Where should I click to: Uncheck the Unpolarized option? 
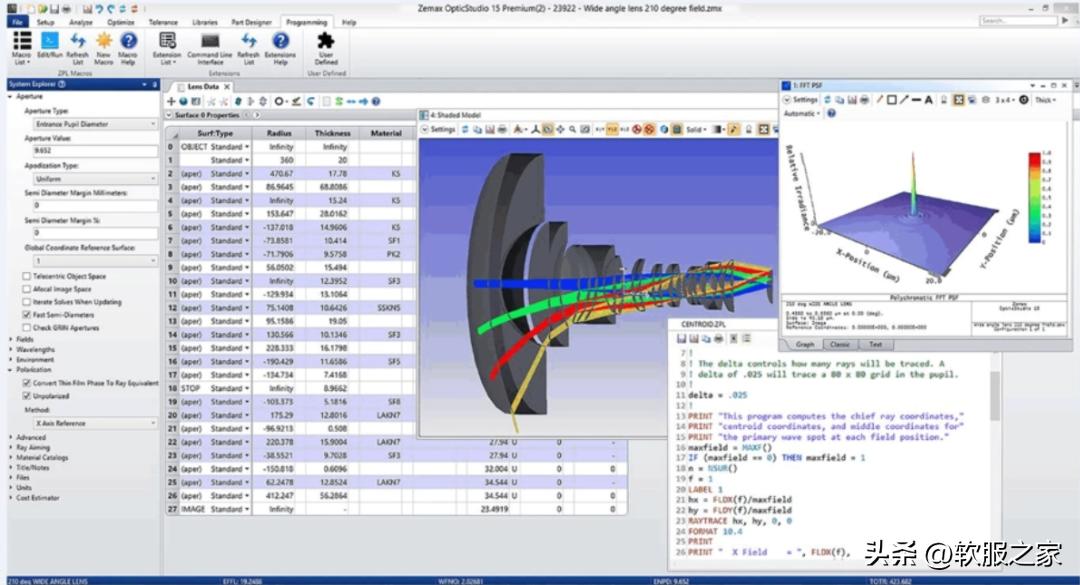[x=28, y=393]
